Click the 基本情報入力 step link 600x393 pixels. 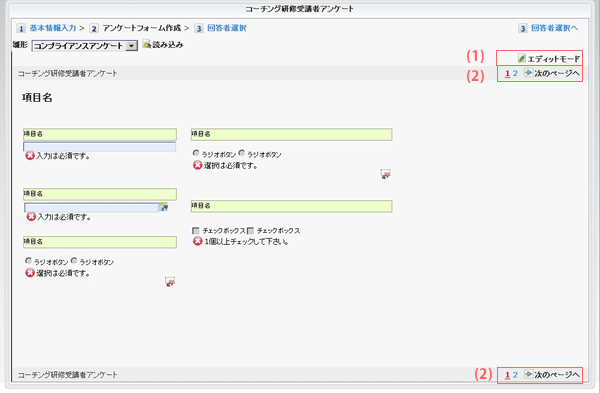tap(53, 28)
